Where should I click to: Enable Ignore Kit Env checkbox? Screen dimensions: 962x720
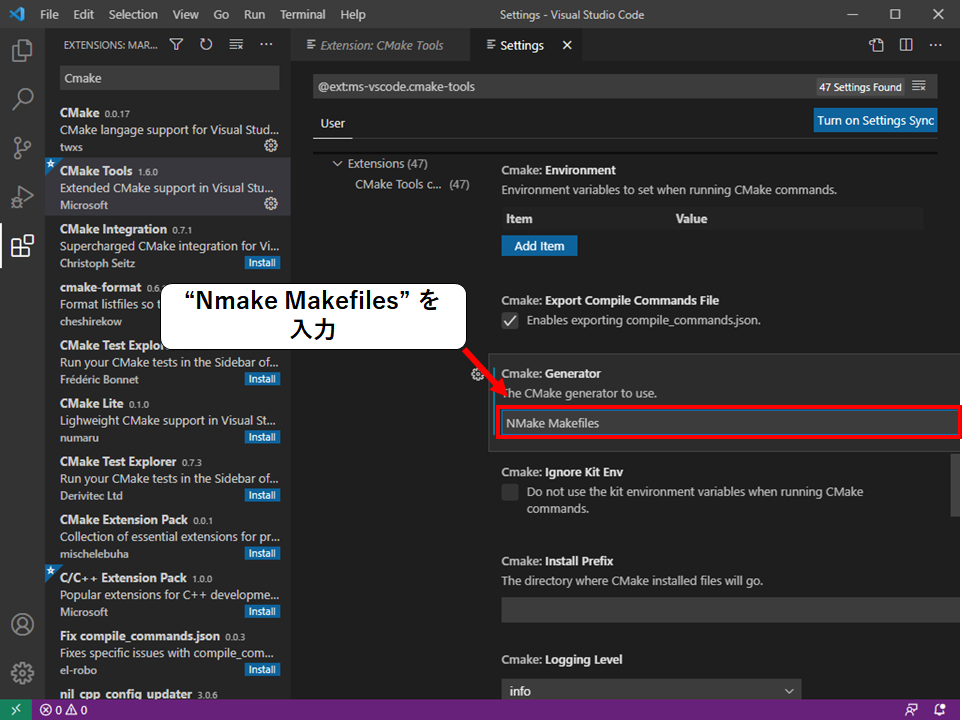[x=510, y=492]
